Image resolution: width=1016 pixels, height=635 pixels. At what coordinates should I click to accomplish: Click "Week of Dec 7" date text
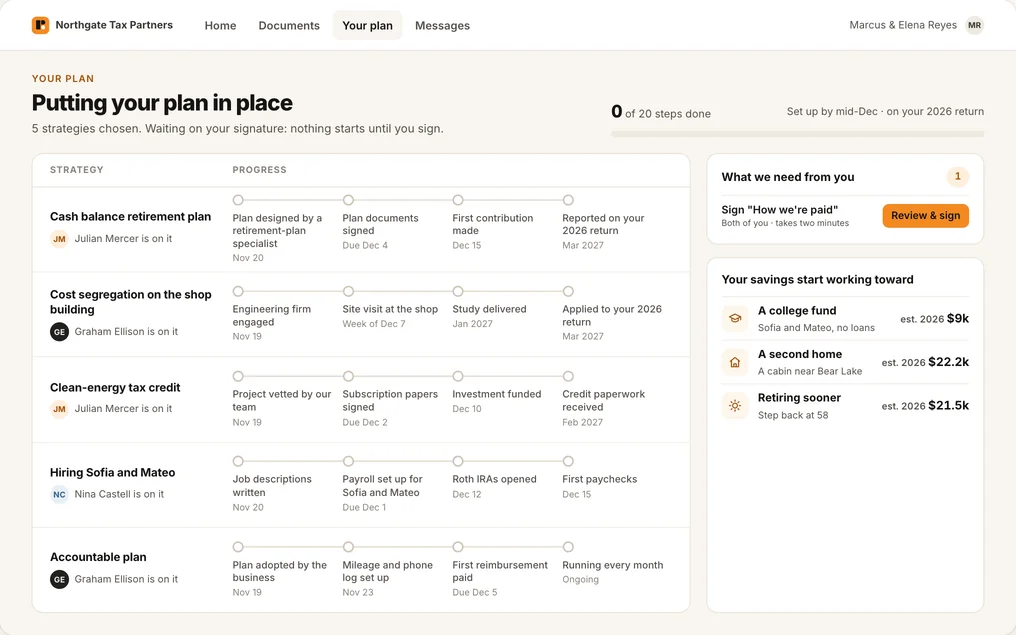[374, 324]
